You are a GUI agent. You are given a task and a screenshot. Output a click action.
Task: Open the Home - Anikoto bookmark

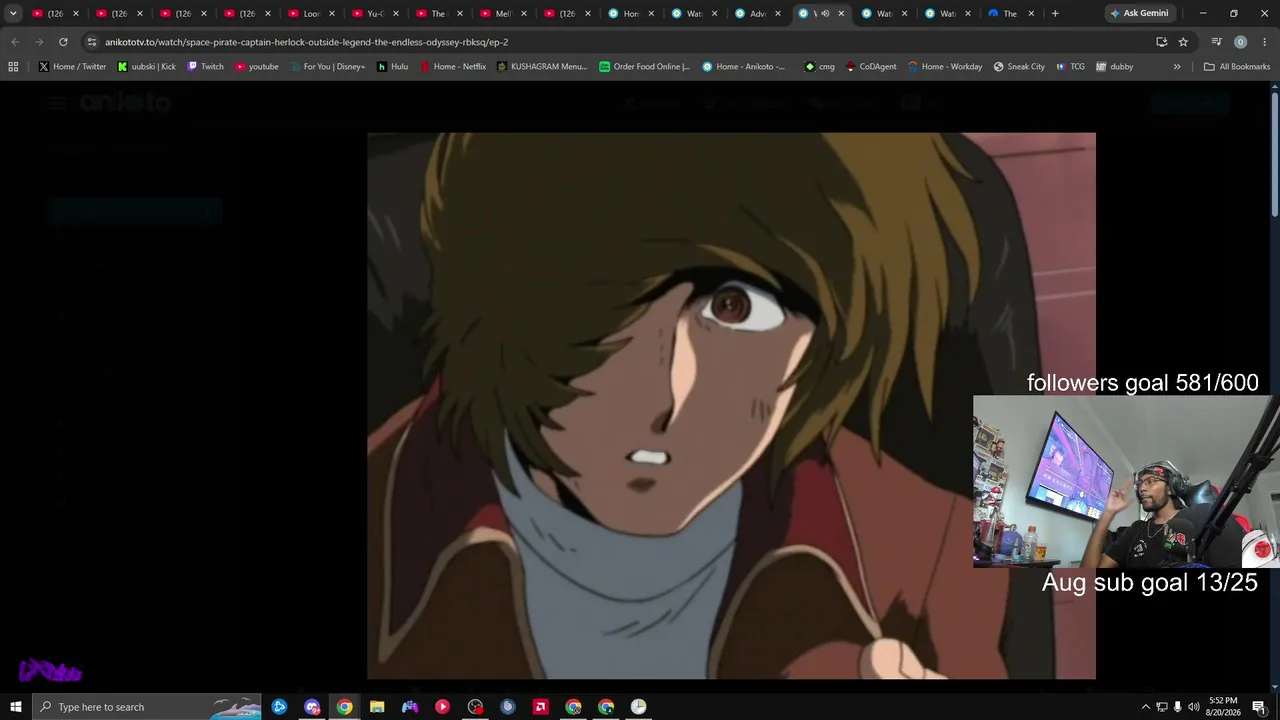tap(744, 67)
